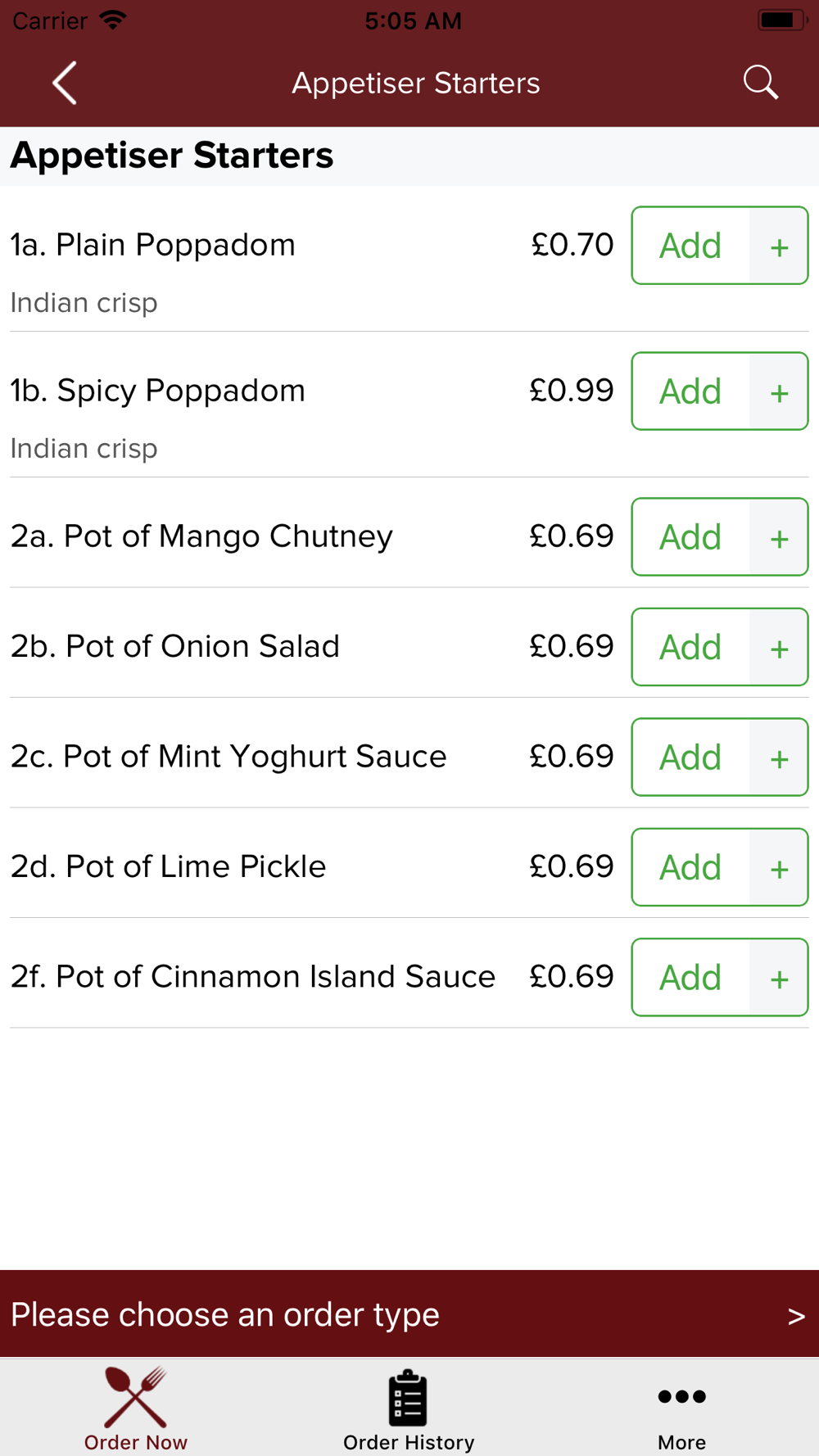
Task: Add Pot of Cinnamon Island Sauce
Action: pos(690,978)
